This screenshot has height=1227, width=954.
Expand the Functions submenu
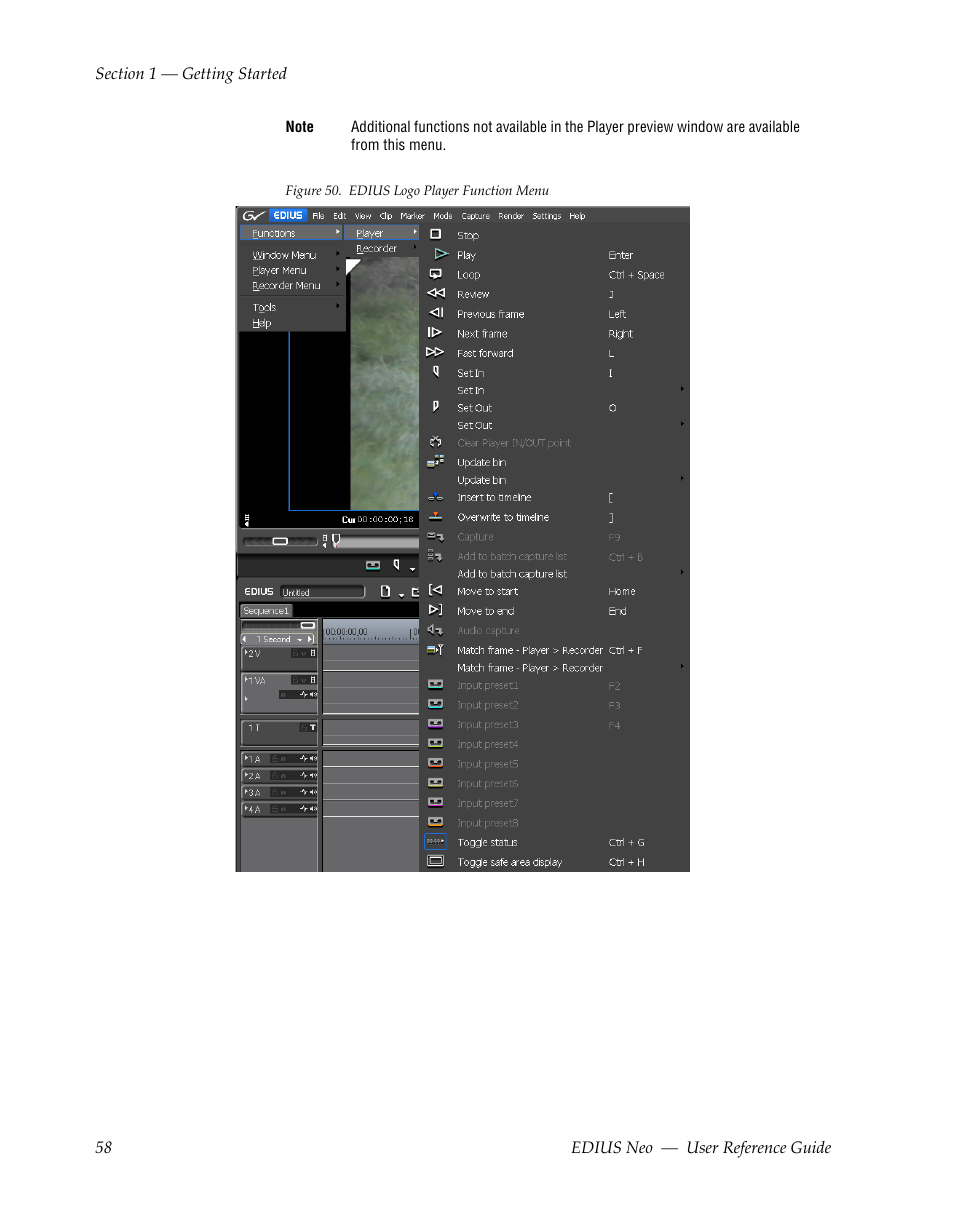(x=291, y=233)
